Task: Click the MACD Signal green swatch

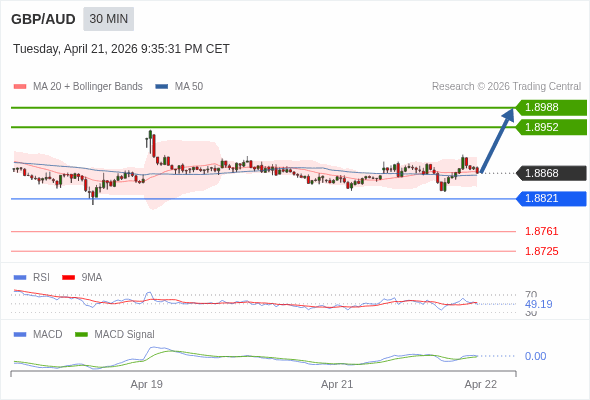Action: tap(81, 335)
